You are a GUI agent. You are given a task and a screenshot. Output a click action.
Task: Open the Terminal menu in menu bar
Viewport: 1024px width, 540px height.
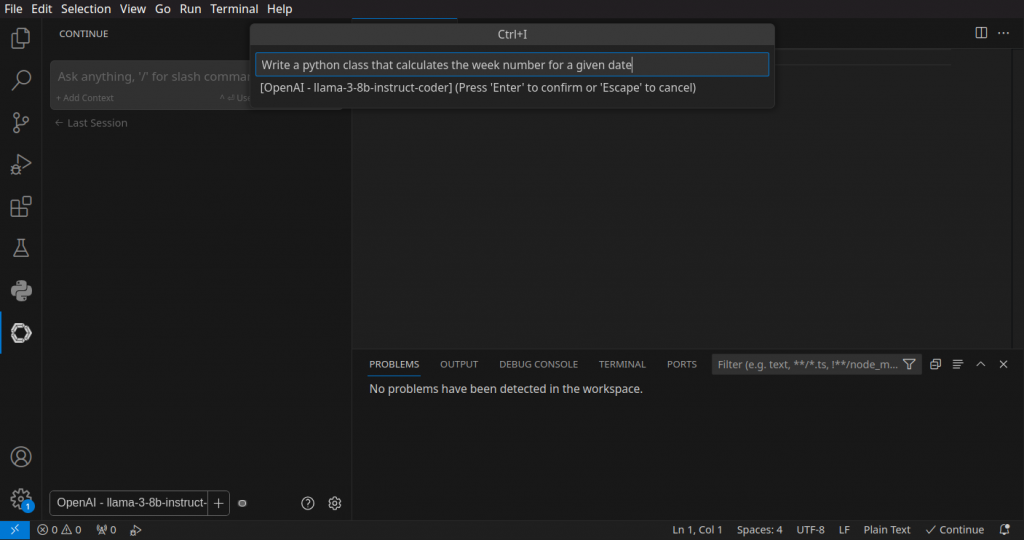(x=234, y=9)
